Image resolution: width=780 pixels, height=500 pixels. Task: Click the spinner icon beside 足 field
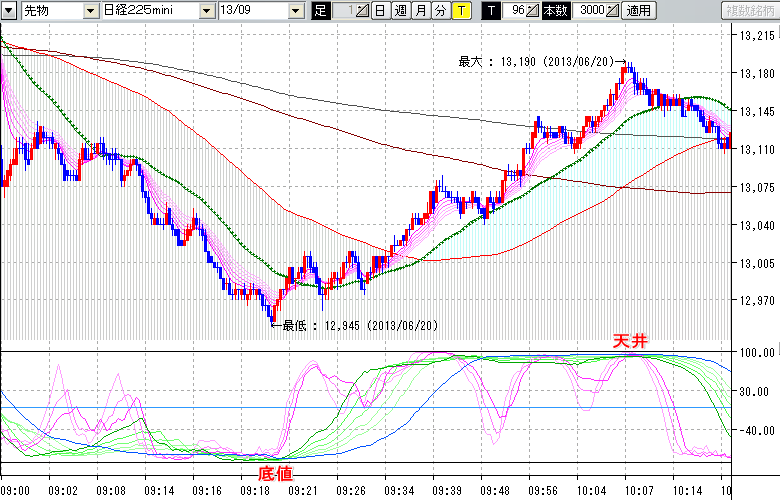(362, 11)
